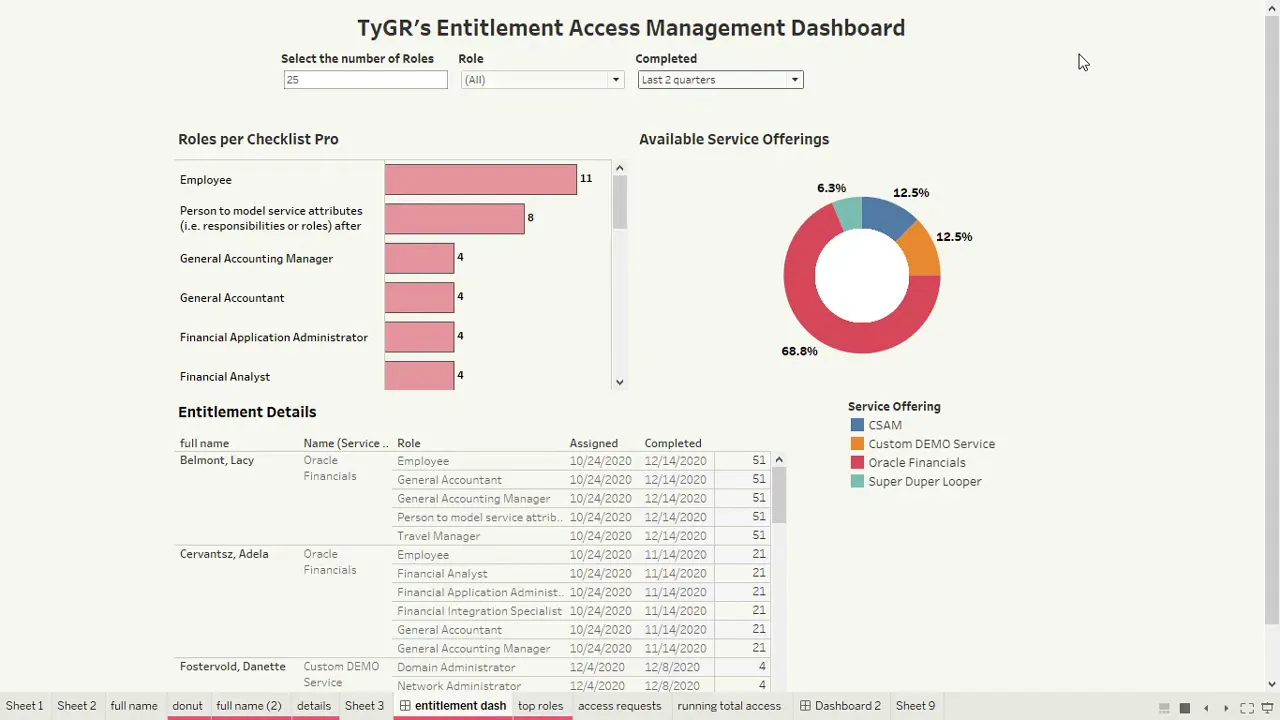Click the show-tabs dark square icon

click(x=1184, y=707)
